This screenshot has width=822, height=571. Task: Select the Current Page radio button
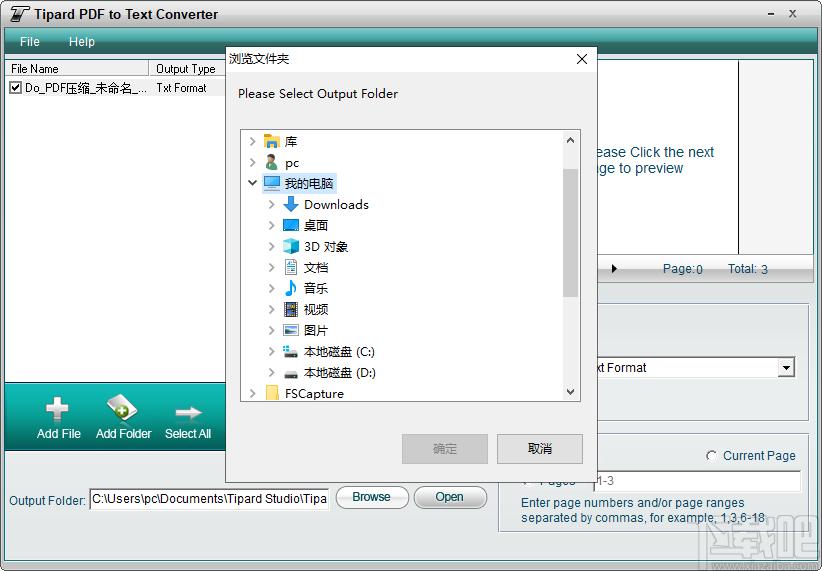pyautogui.click(x=711, y=456)
